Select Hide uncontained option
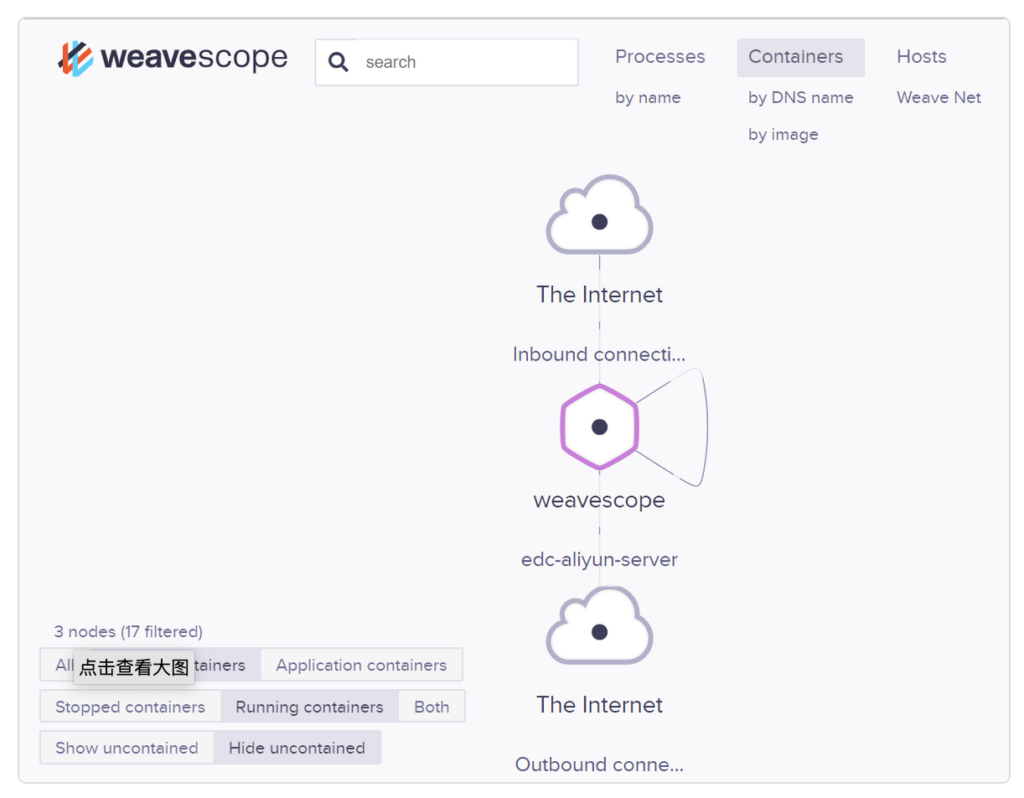This screenshot has height=798, width=1024. [297, 748]
